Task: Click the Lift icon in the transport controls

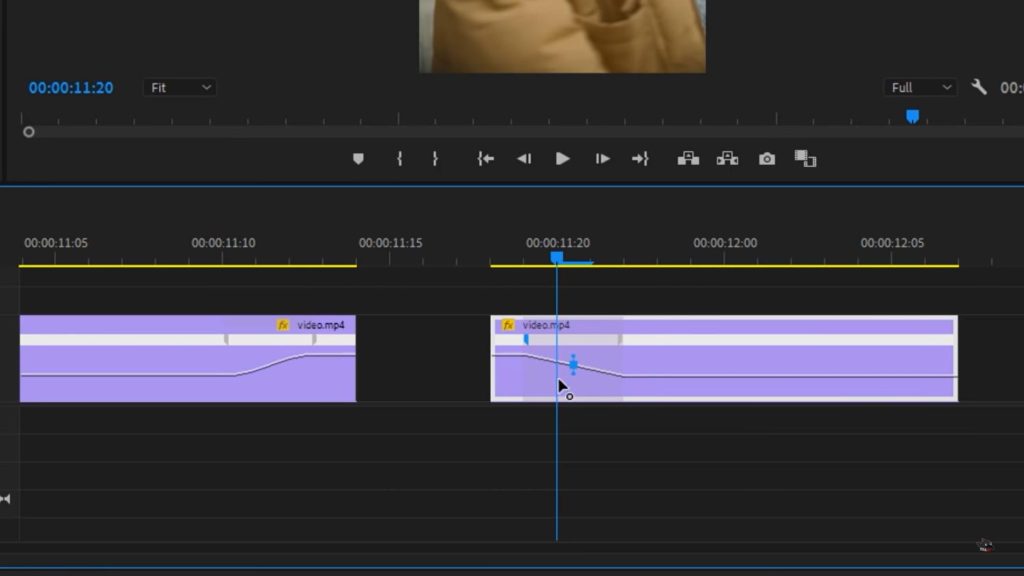Action: coord(689,158)
